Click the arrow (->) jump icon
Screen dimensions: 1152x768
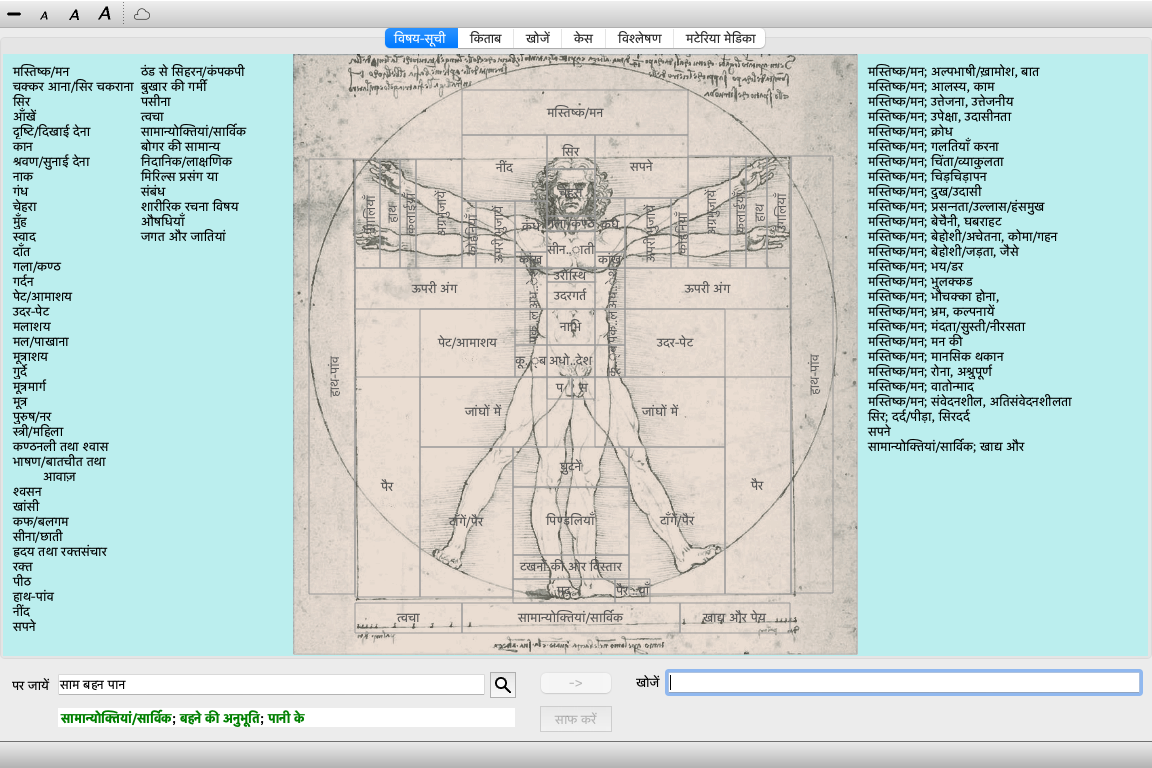[x=575, y=682]
